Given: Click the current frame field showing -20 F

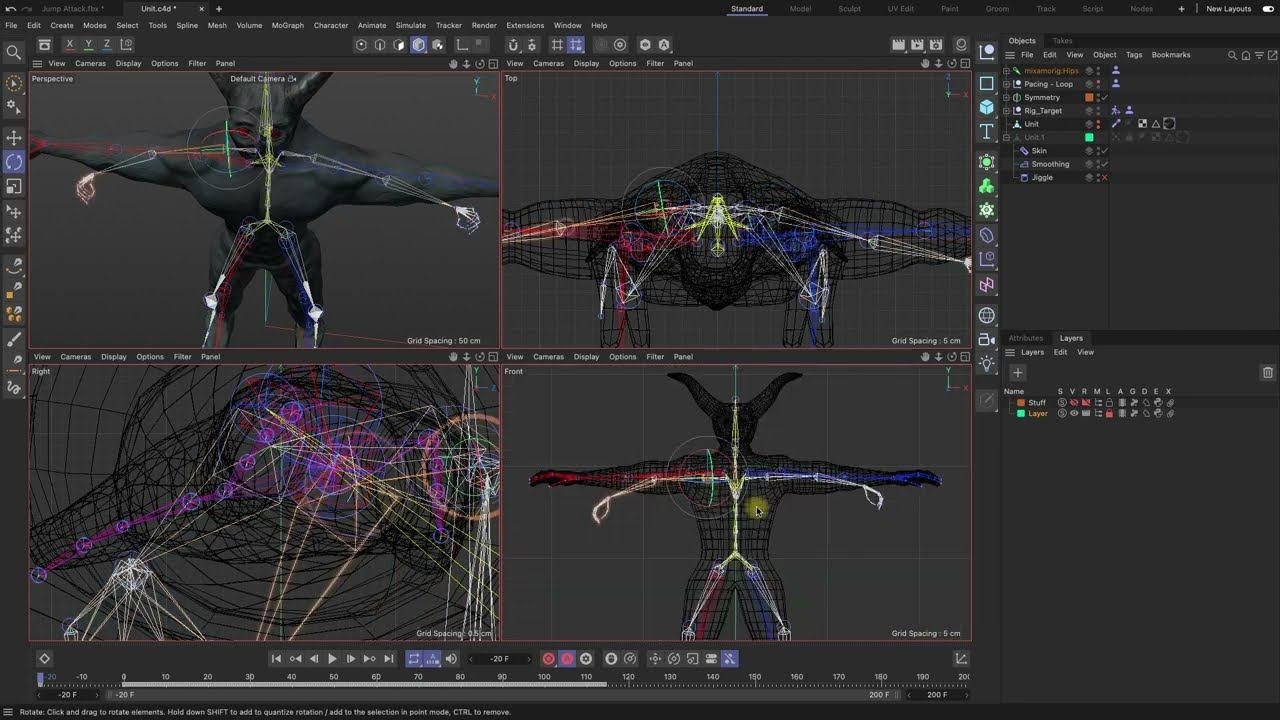Looking at the screenshot, I should (x=500, y=659).
